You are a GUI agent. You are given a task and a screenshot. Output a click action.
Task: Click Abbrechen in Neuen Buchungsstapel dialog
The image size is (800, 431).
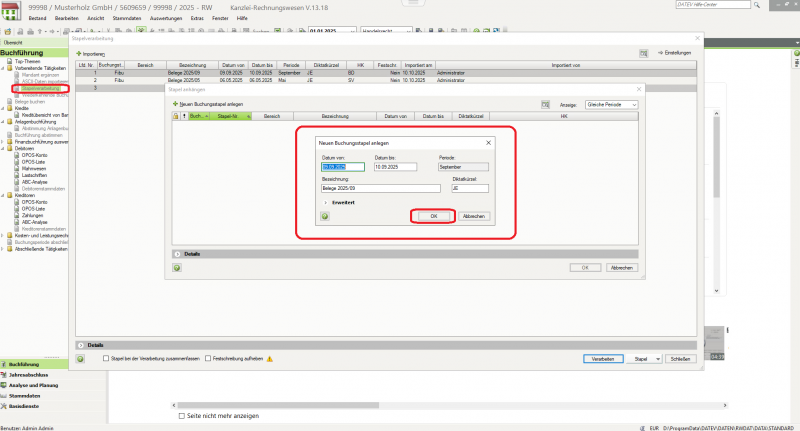pyautogui.click(x=474, y=215)
